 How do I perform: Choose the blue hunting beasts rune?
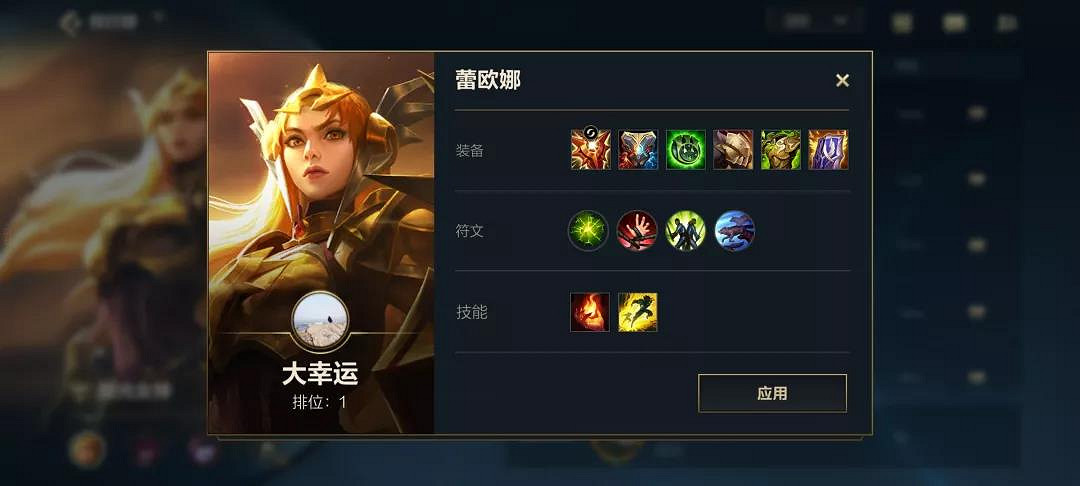pos(735,231)
